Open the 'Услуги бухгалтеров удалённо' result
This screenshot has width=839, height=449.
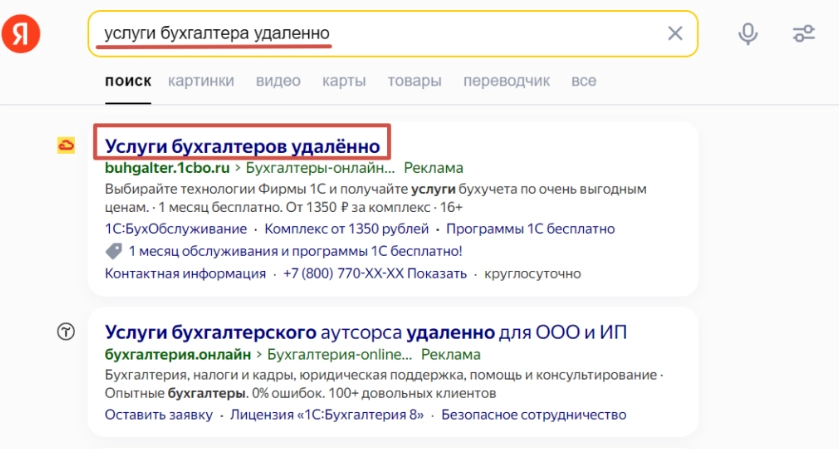click(243, 144)
